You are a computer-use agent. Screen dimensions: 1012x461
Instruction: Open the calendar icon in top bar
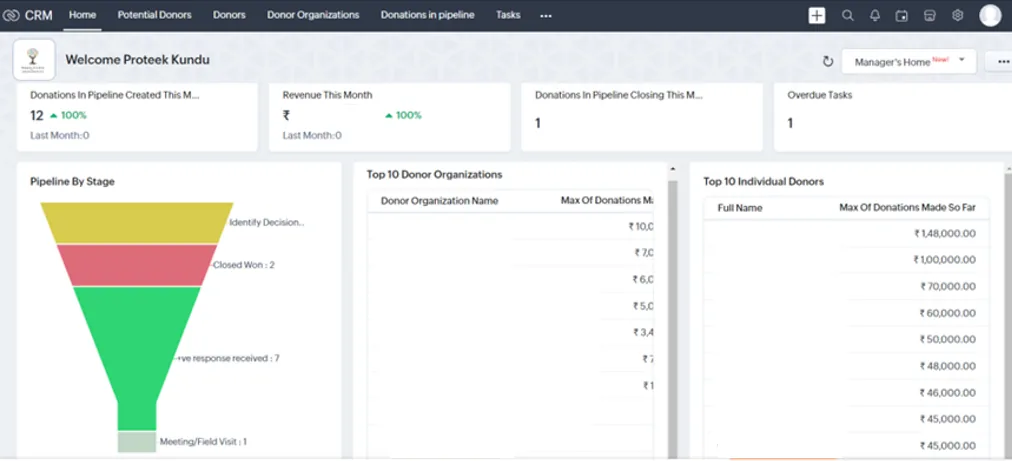tap(902, 15)
